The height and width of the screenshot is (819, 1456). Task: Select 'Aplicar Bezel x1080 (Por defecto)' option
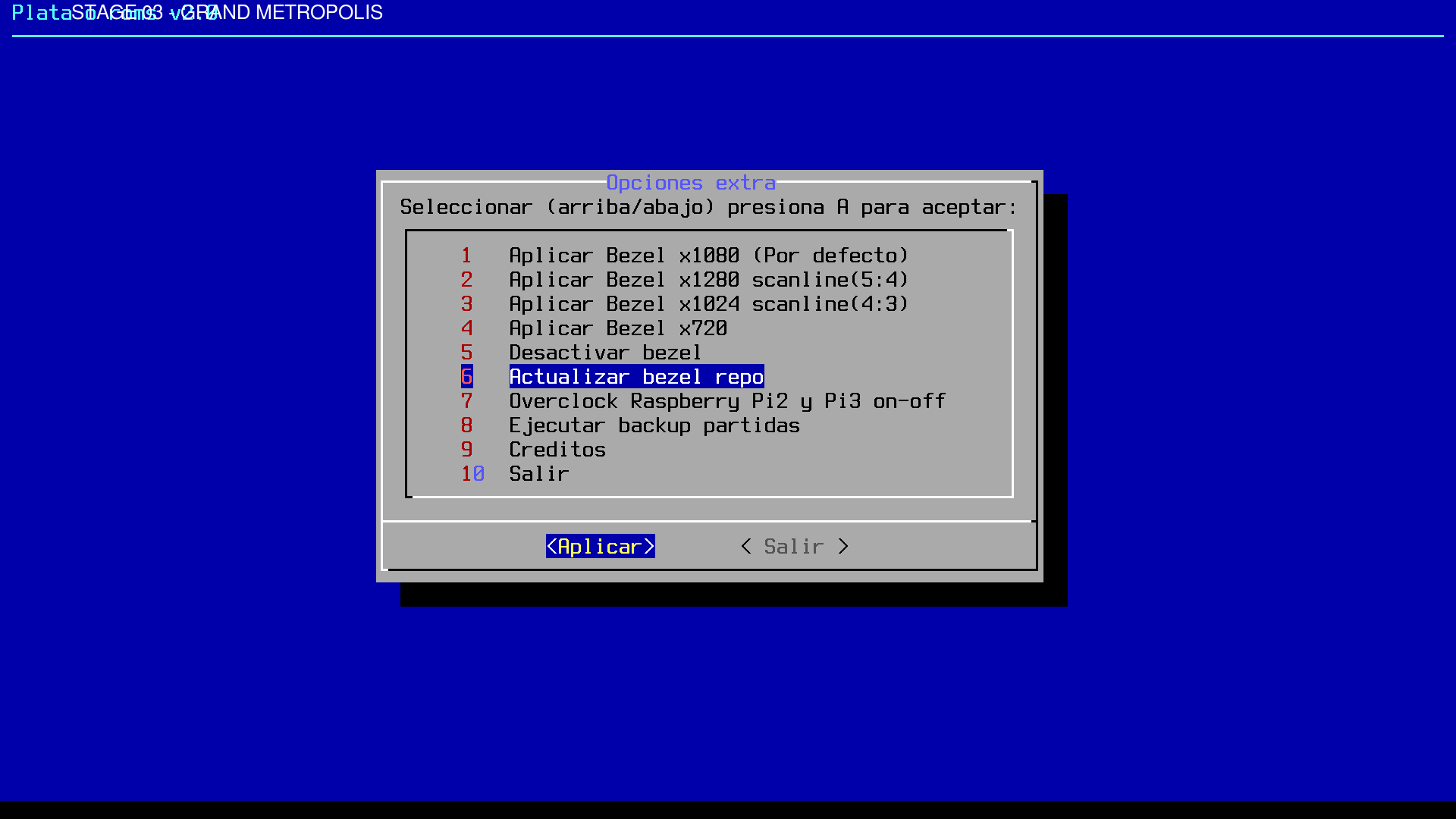(x=708, y=256)
